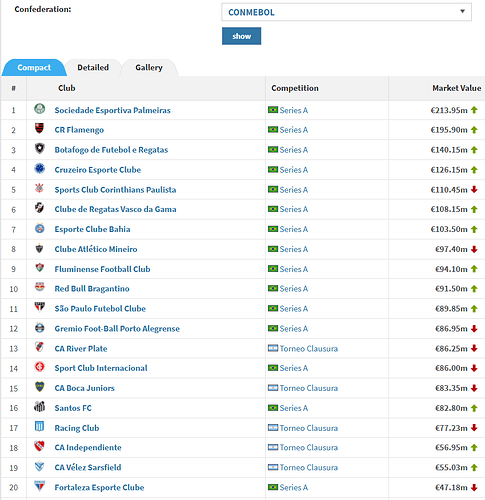Click the CA River Plate crest icon
Screen dimensions: 485x500
click(x=40, y=347)
